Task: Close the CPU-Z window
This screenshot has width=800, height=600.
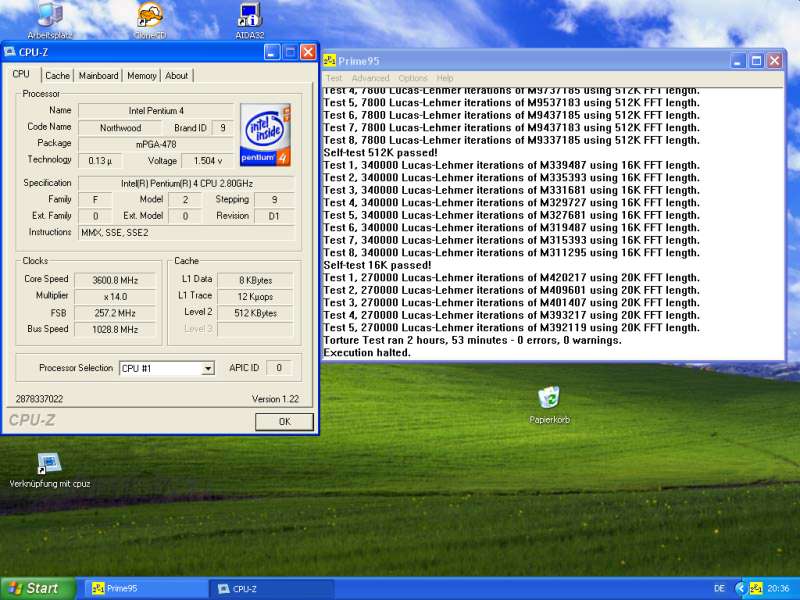Action: click(x=308, y=52)
